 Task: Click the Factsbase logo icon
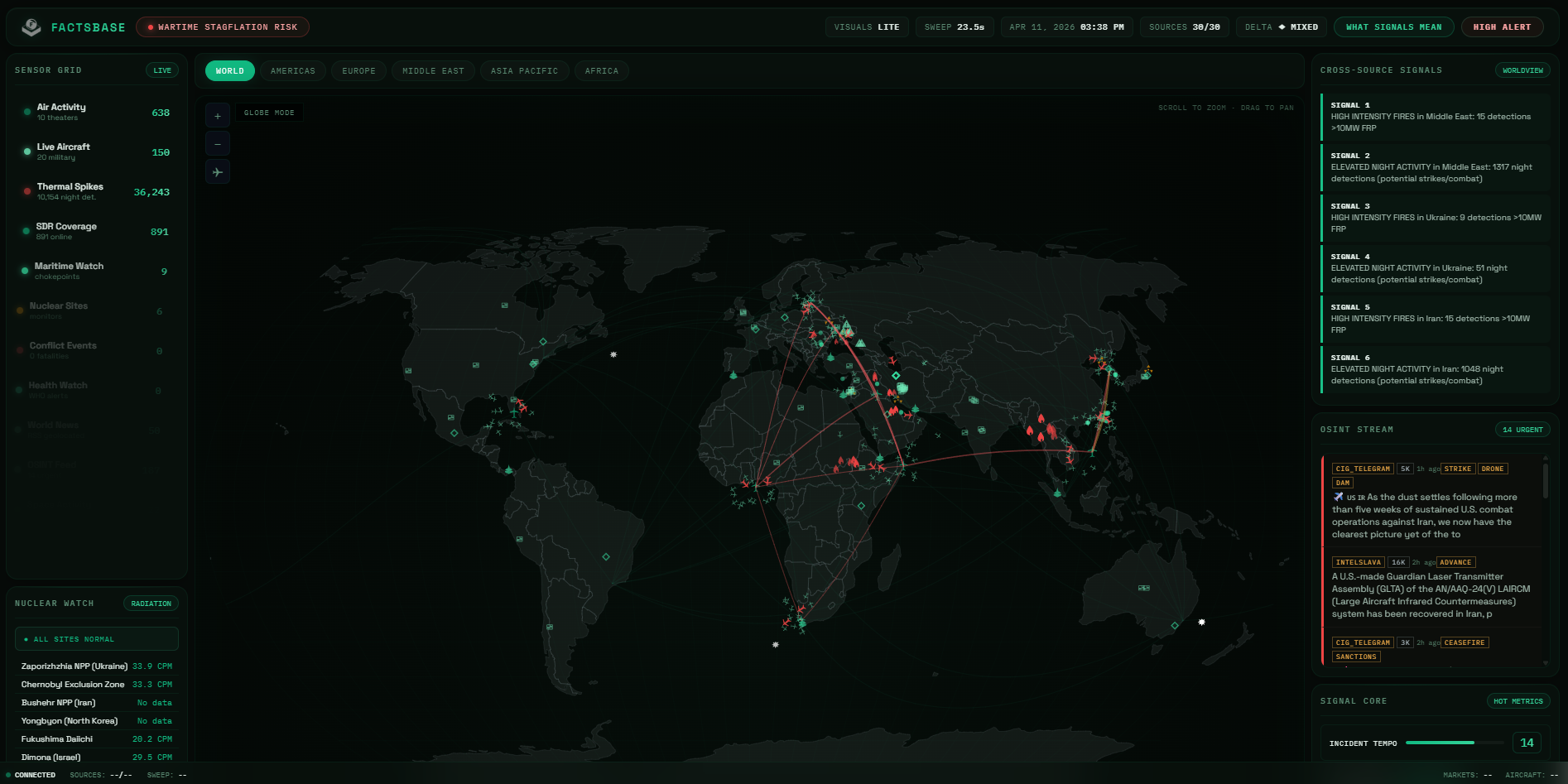click(x=31, y=27)
